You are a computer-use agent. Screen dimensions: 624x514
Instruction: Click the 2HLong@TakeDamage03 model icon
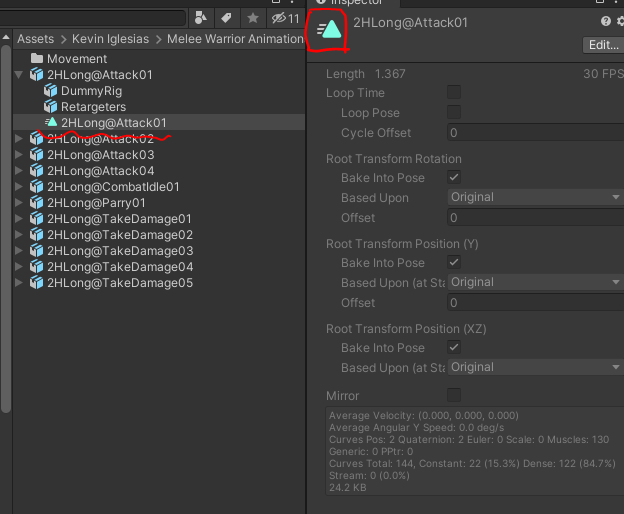coord(37,251)
